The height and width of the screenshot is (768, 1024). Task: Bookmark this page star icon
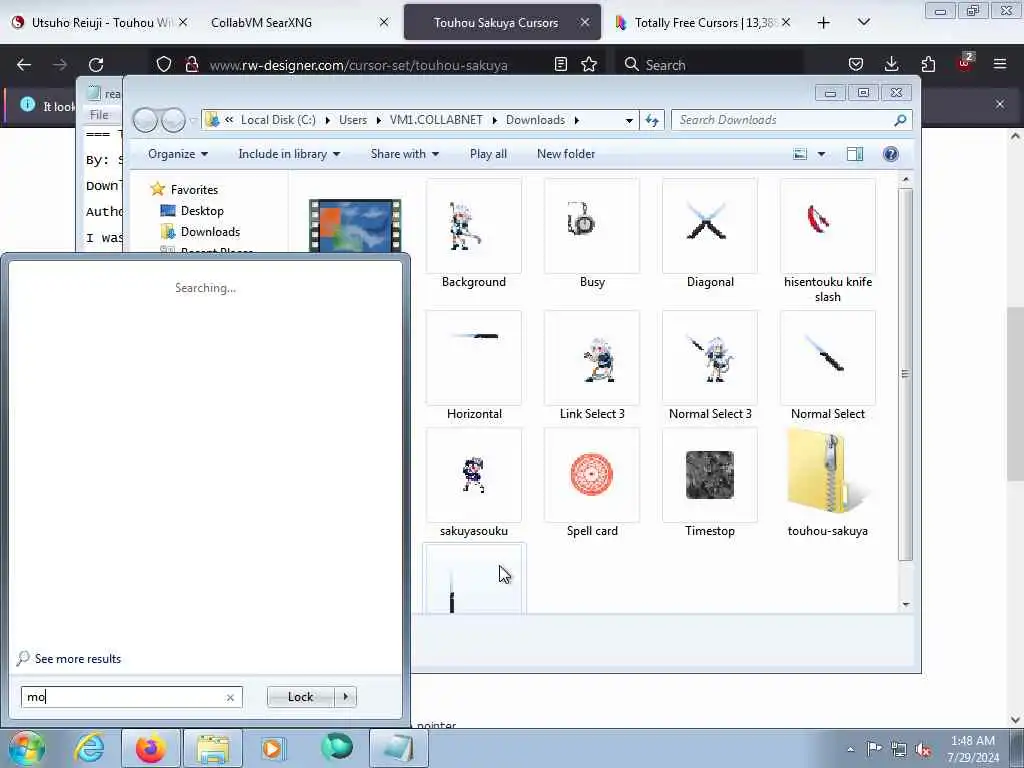pyautogui.click(x=589, y=65)
